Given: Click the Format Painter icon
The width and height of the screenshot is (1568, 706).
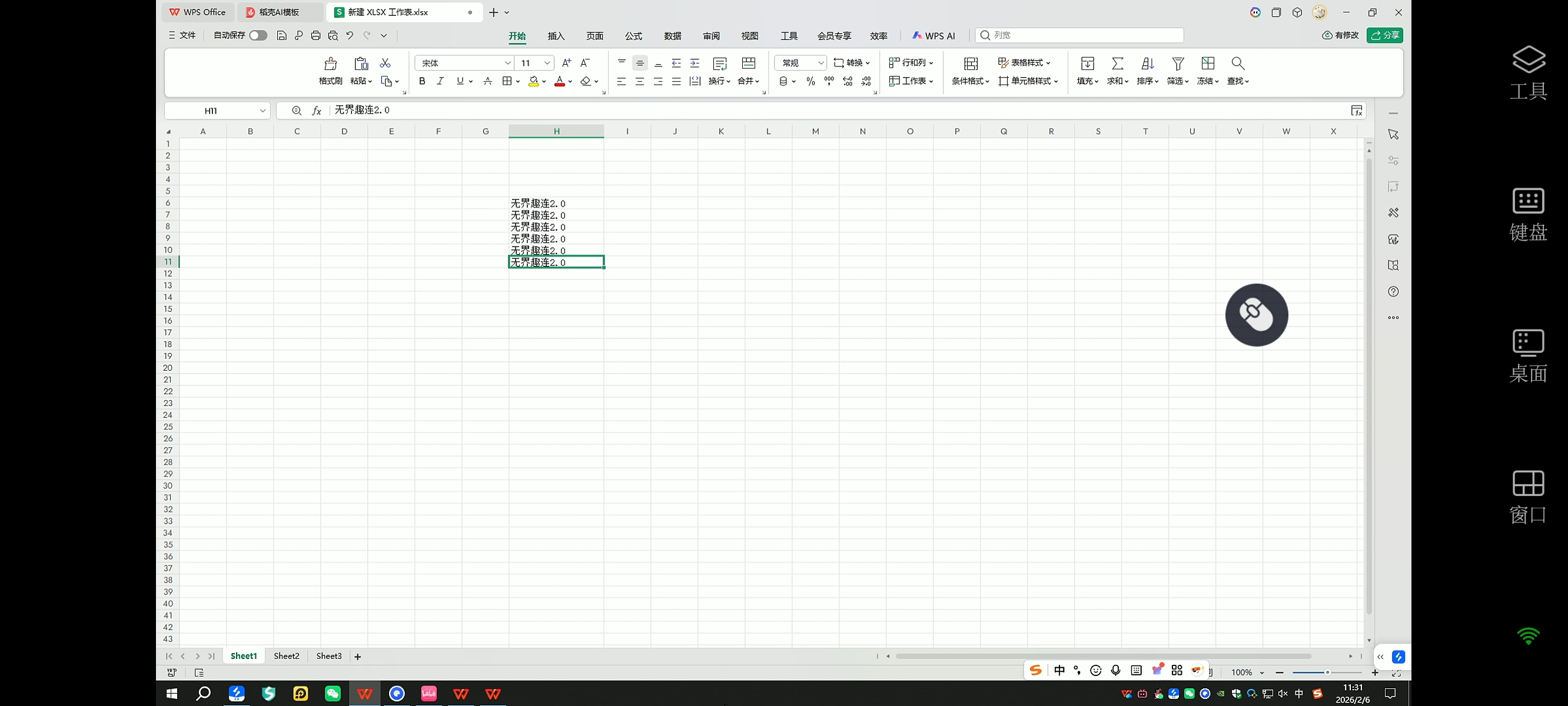Looking at the screenshot, I should coord(331,64).
